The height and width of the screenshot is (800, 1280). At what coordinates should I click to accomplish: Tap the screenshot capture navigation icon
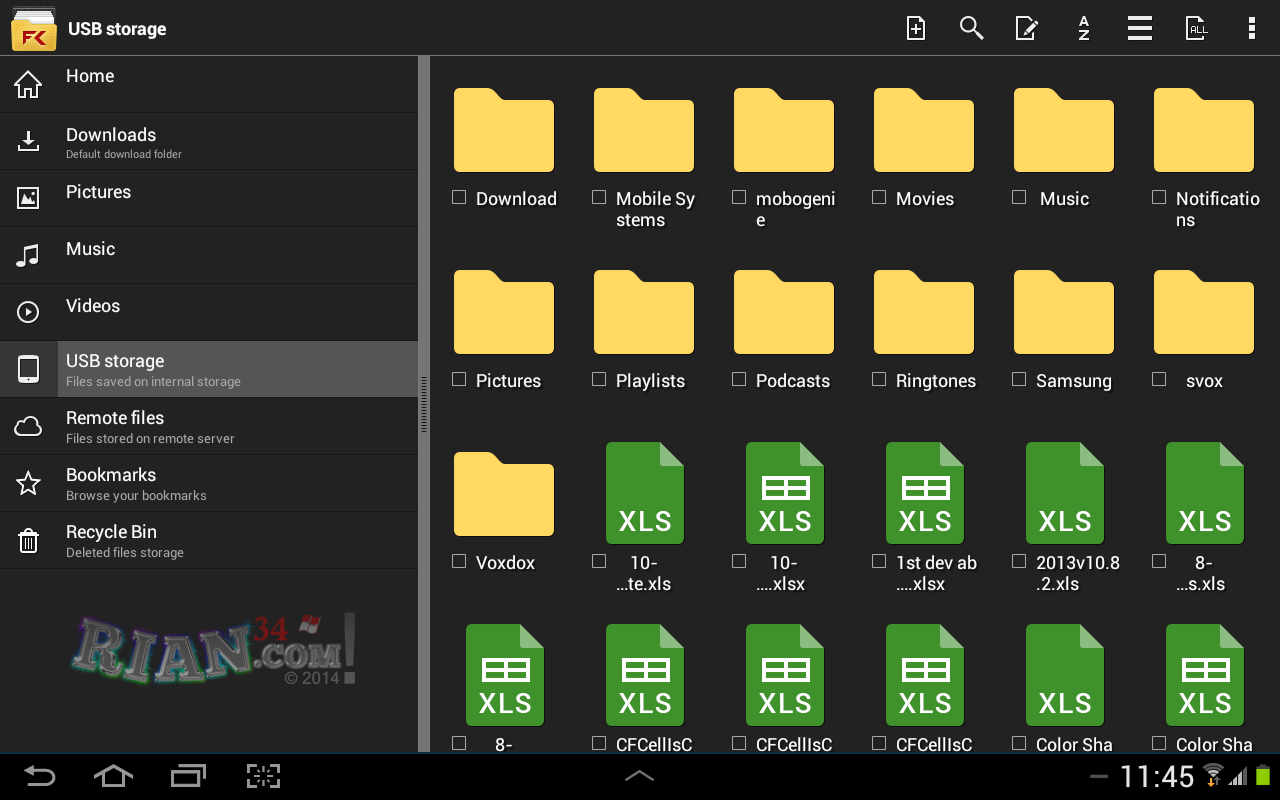tap(263, 776)
